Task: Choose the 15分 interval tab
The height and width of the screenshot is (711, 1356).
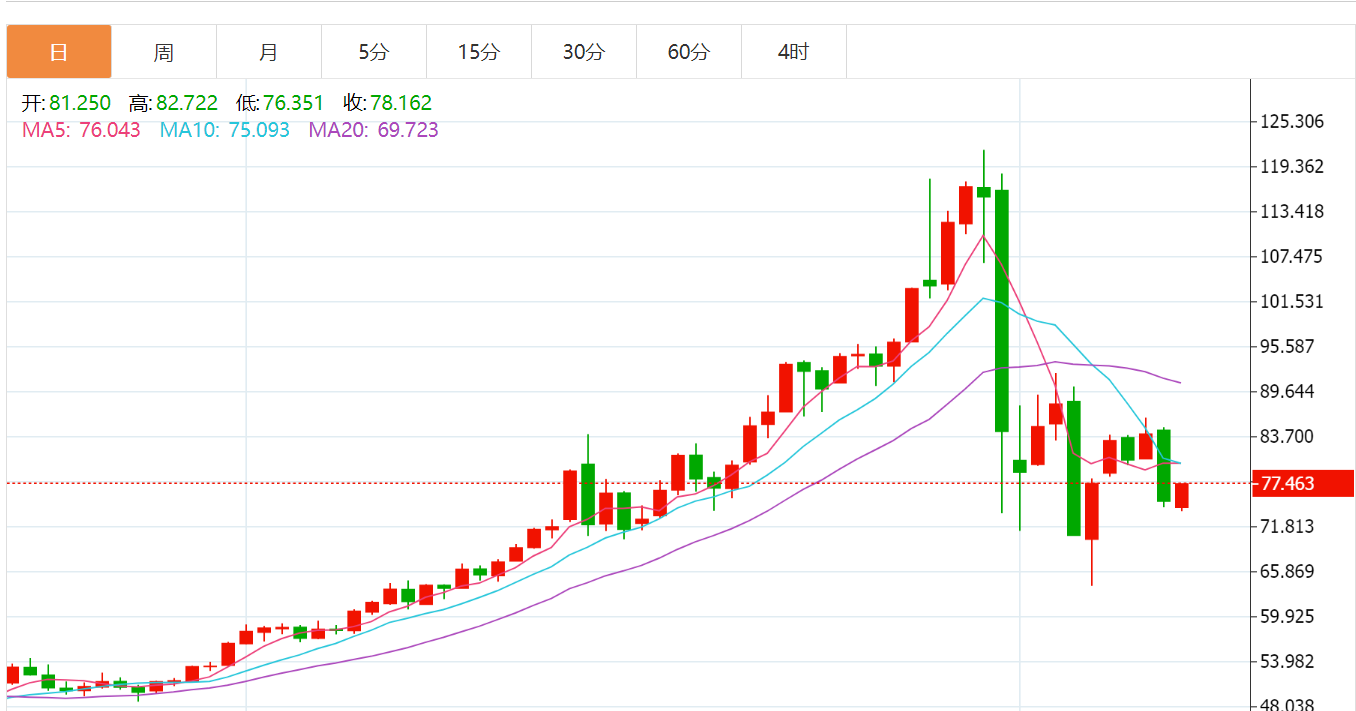Action: pyautogui.click(x=479, y=52)
